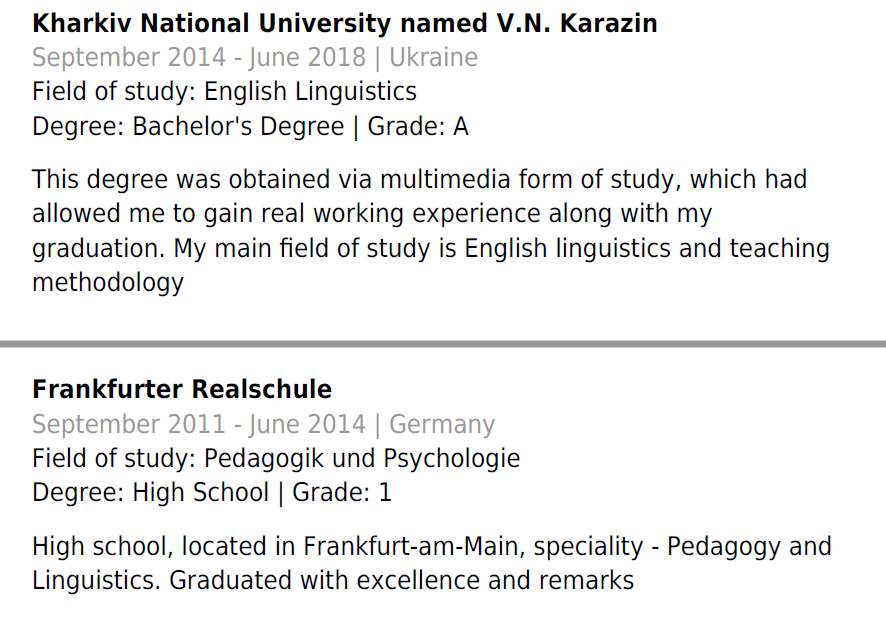Click the gray horizontal divider between entries

443,344
